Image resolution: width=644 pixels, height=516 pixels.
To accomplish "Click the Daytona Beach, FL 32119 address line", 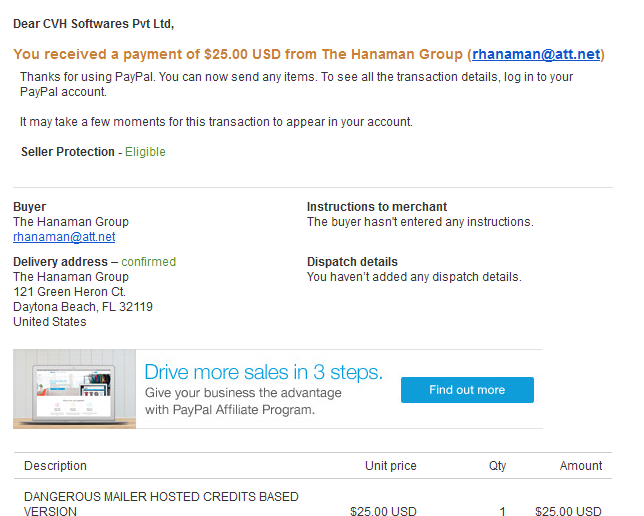I will coord(83,307).
